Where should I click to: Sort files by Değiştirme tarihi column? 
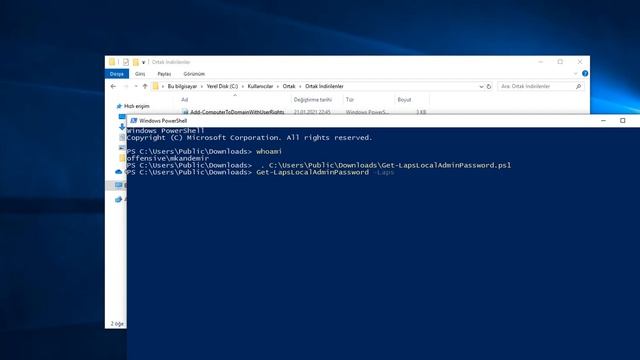pyautogui.click(x=313, y=100)
